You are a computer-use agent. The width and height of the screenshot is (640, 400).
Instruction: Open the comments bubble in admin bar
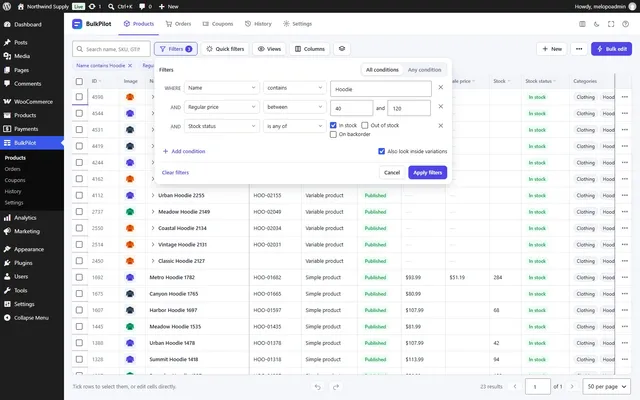tap(142, 7)
